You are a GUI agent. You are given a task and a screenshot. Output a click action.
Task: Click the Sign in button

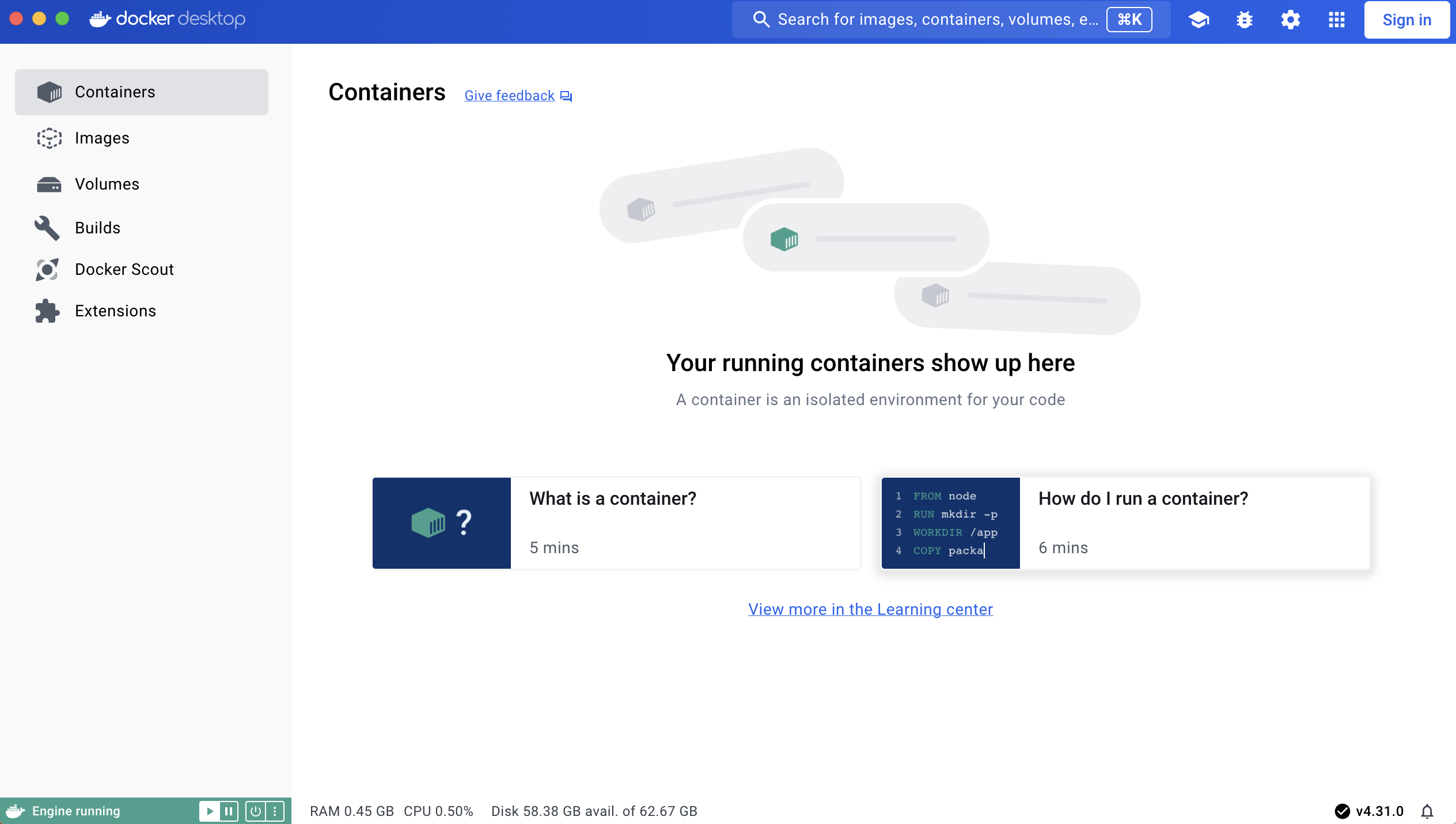(x=1406, y=20)
